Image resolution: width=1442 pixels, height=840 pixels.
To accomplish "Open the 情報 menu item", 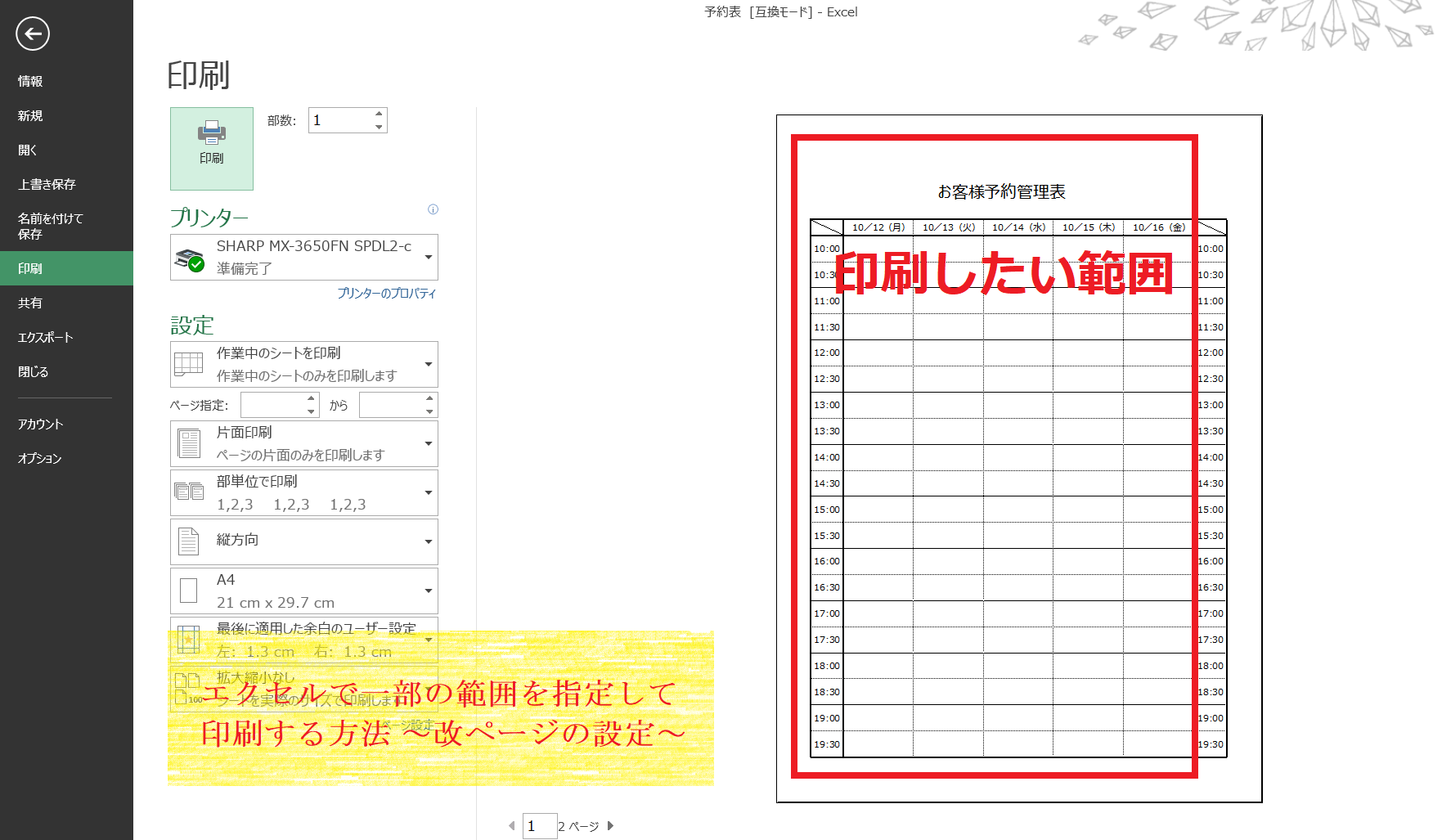I will [x=66, y=81].
